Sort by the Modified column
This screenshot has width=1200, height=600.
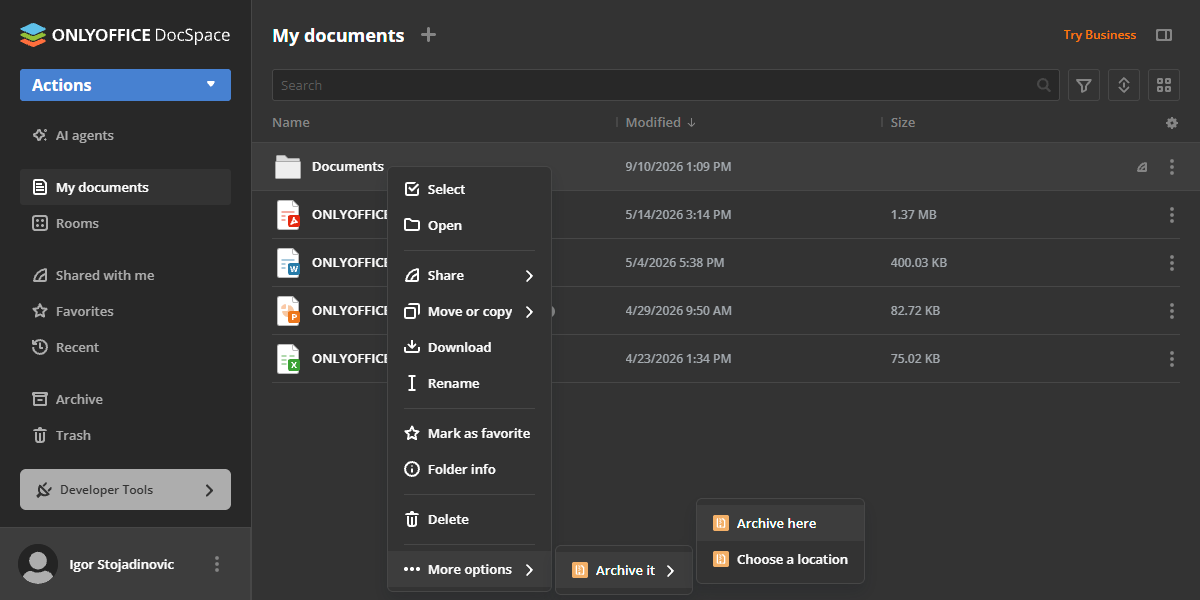pos(660,123)
